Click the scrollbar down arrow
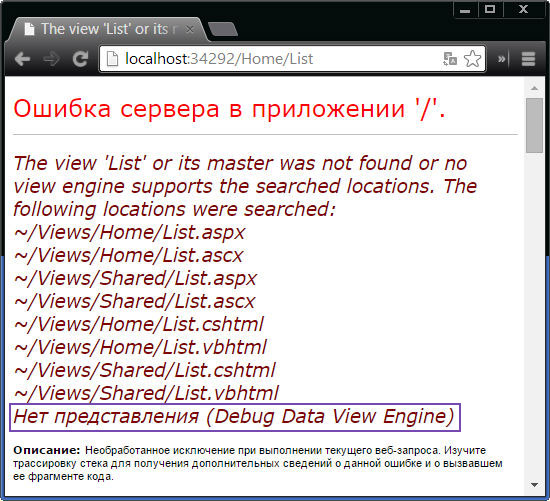Screen dimensions: 550x501 click(x=534, y=485)
